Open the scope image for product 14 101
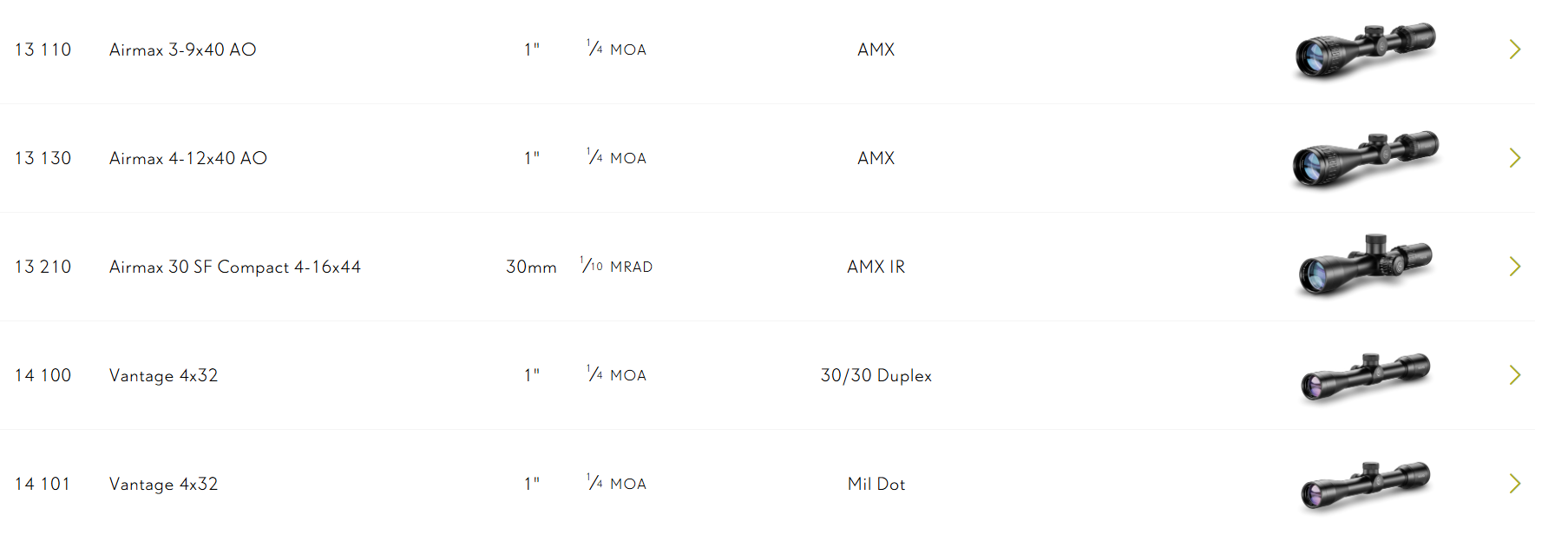Image resolution: width=1568 pixels, height=535 pixels. coord(1365,485)
